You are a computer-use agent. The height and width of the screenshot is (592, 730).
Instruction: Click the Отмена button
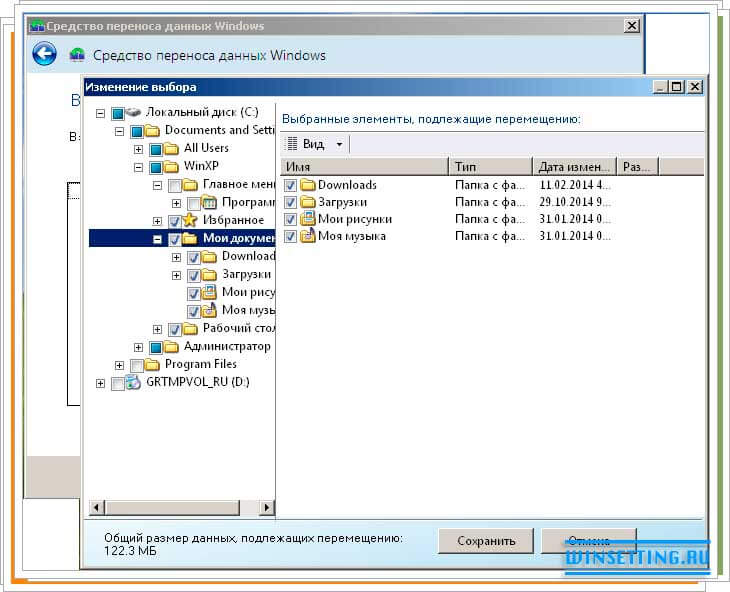click(588, 541)
